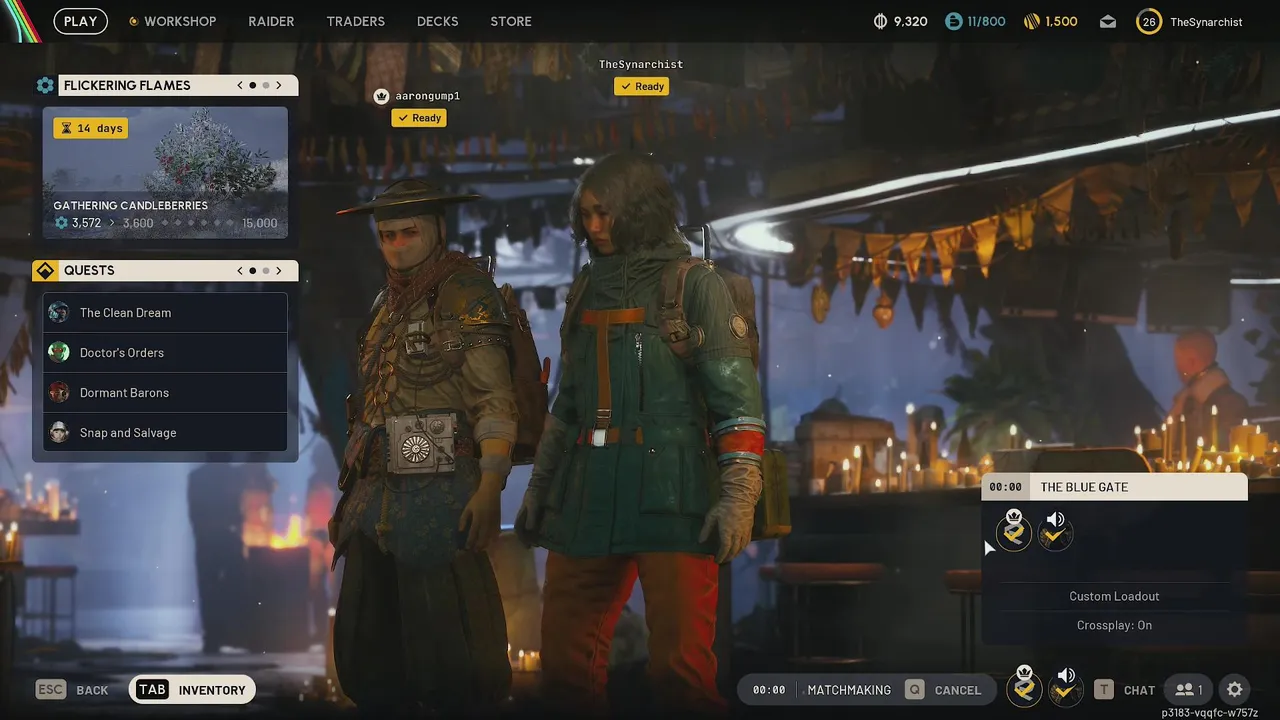
Task: Go to previous Quests page
Action: click(240, 271)
